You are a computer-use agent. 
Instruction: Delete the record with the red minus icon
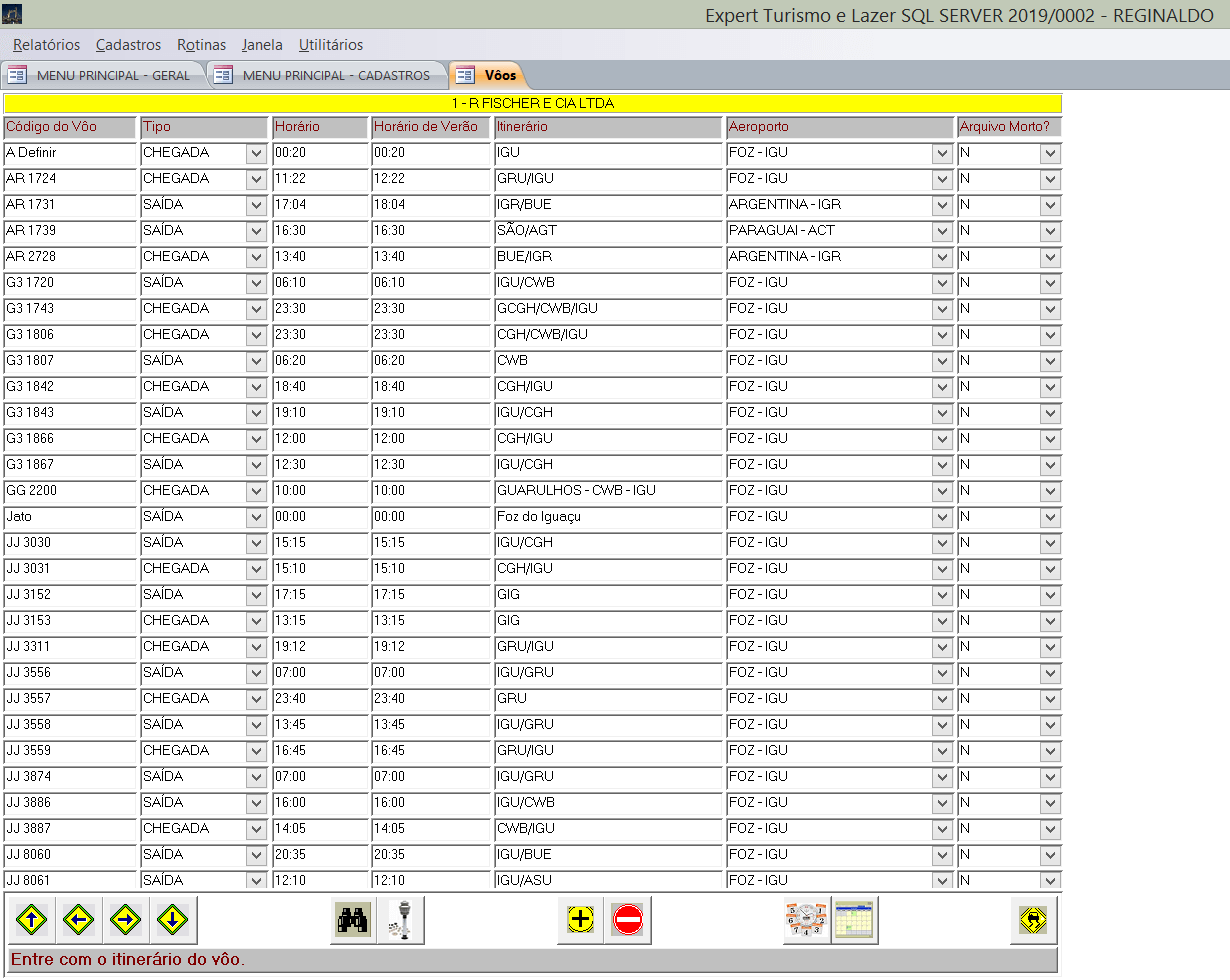628,919
